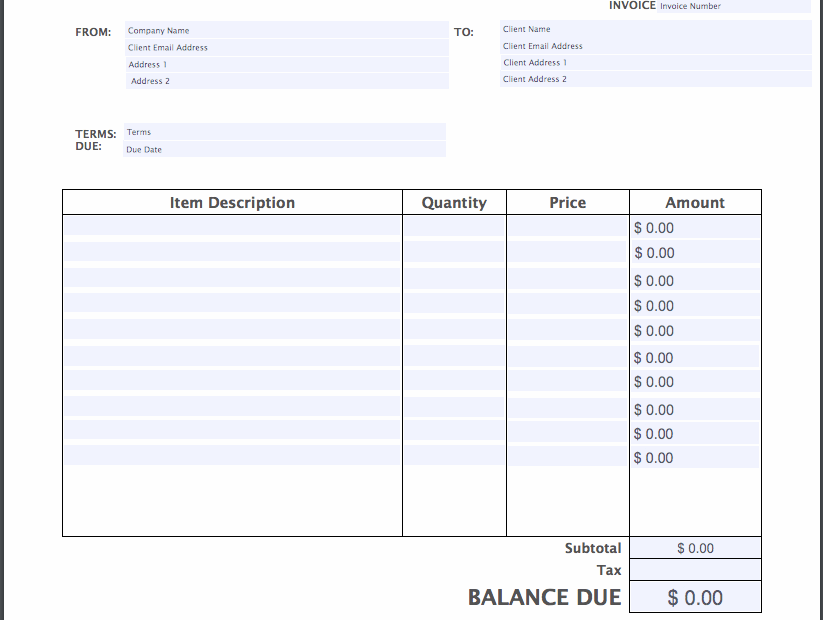Click the Item Description column header
This screenshot has width=823, height=620.
[231, 202]
